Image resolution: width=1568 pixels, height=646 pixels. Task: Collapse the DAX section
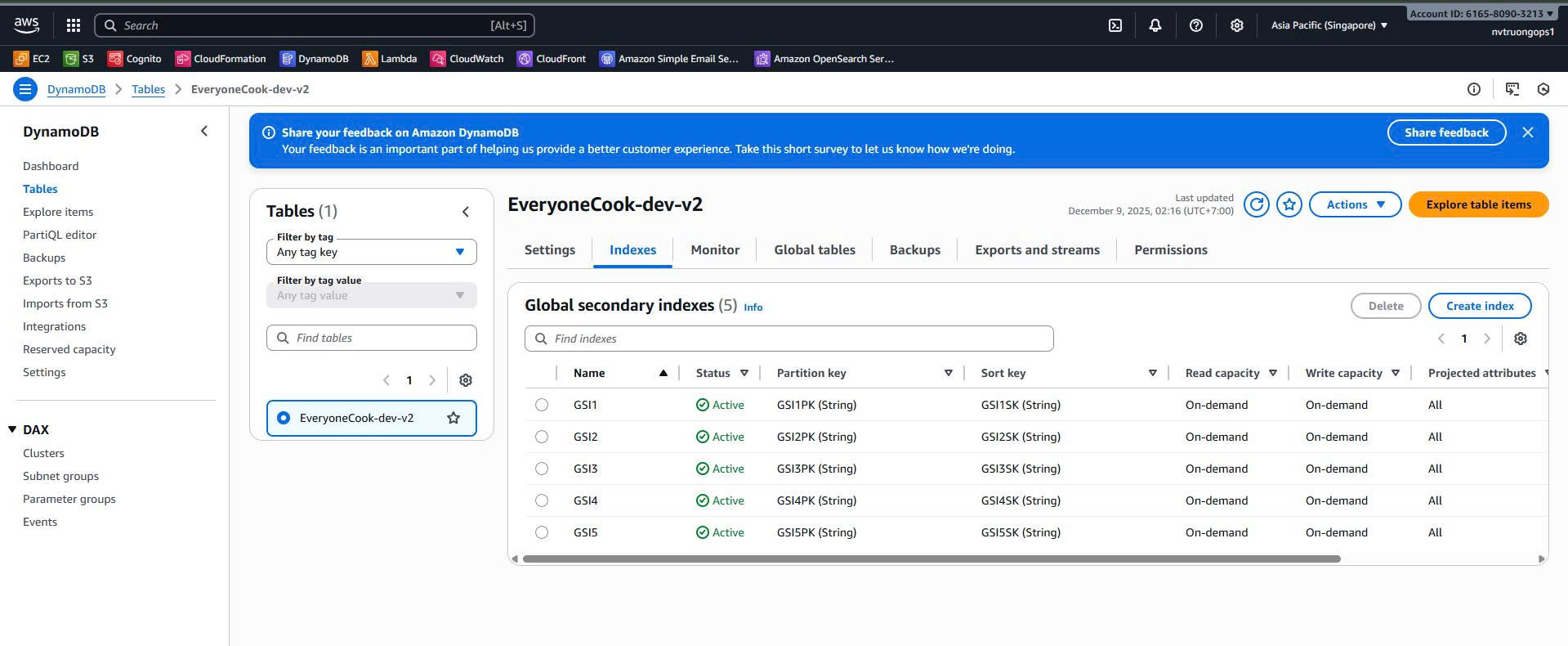(12, 429)
